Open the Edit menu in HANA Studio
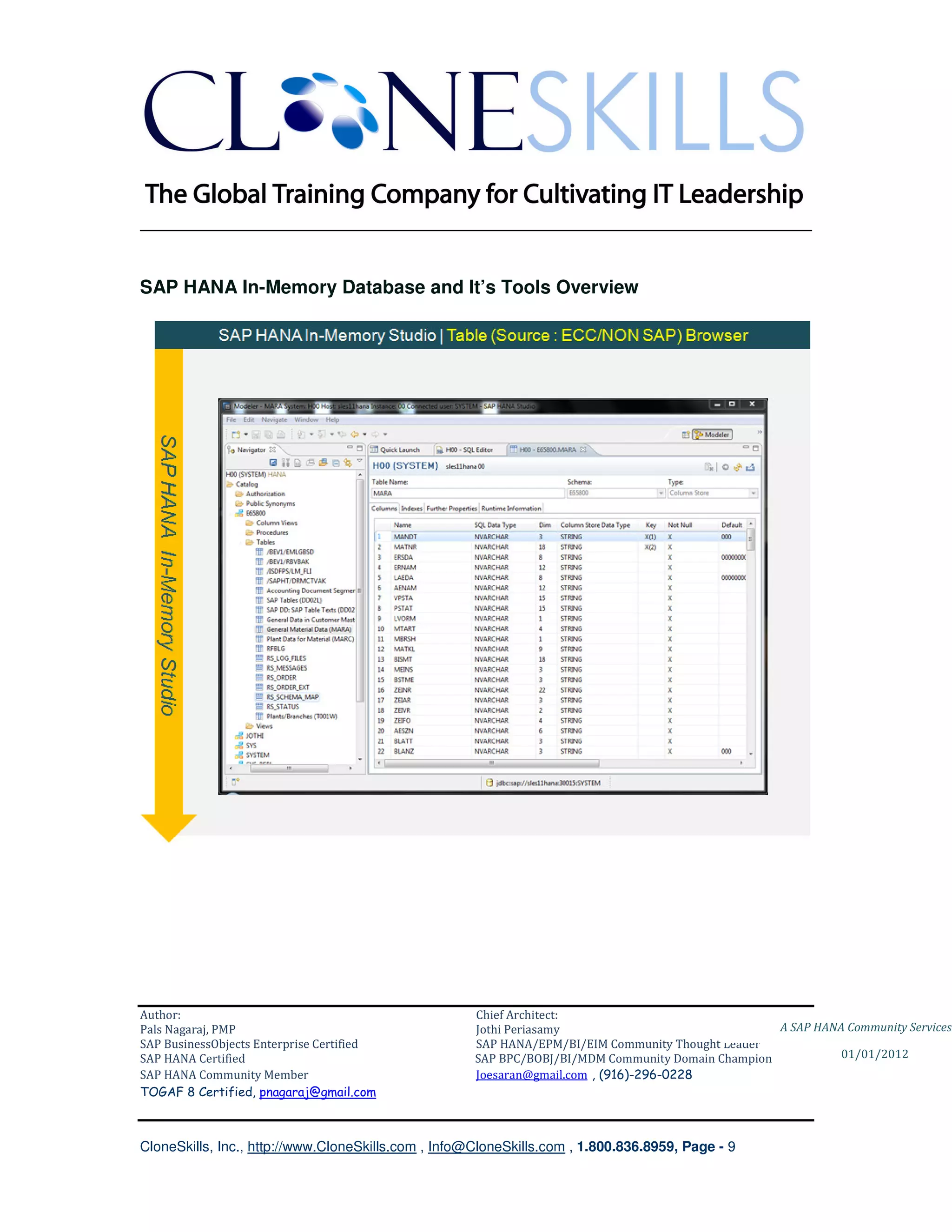This screenshot has height=1232, width=952. click(x=249, y=420)
